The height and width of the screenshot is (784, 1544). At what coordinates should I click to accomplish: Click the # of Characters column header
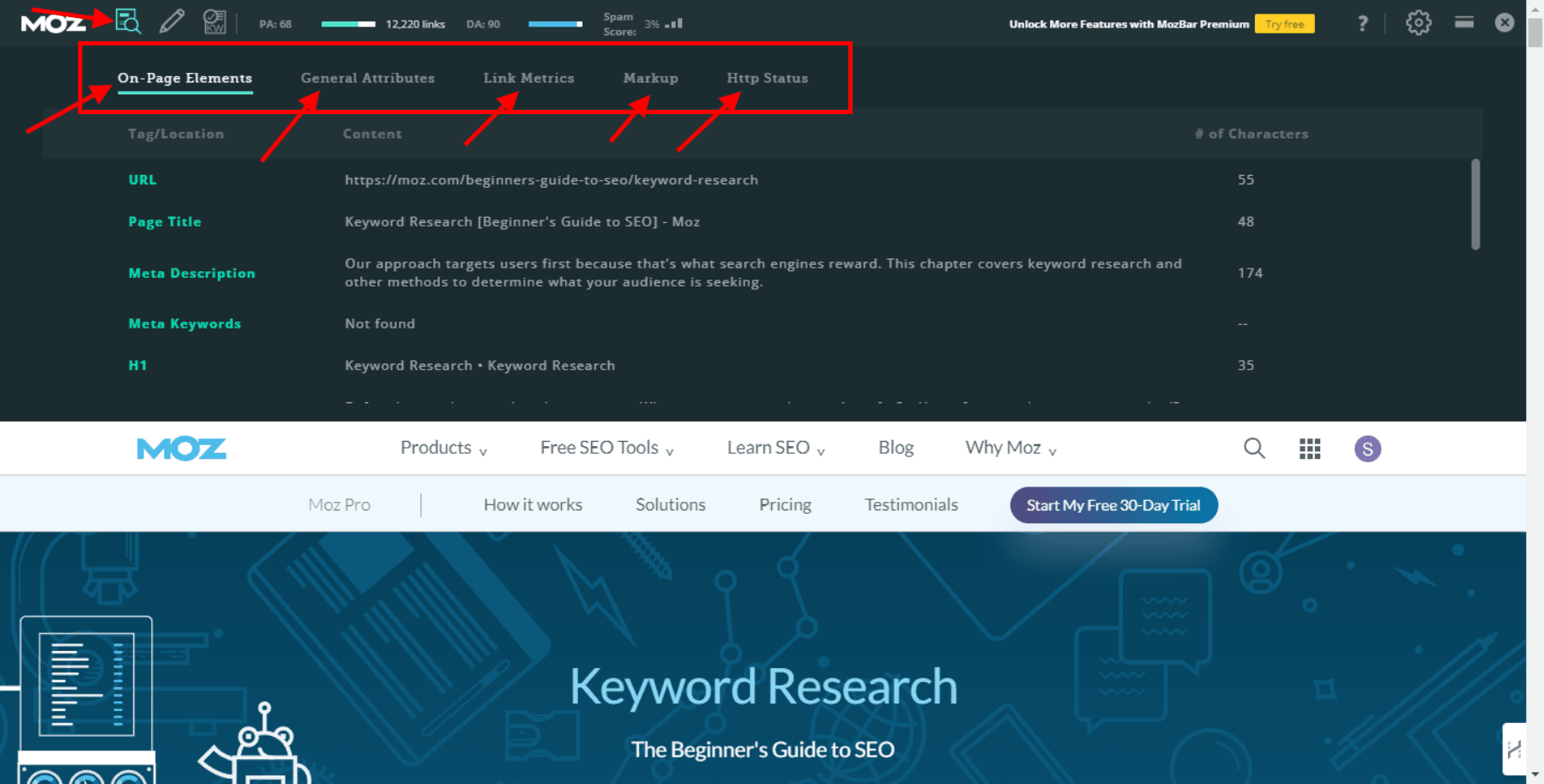[x=1251, y=134]
